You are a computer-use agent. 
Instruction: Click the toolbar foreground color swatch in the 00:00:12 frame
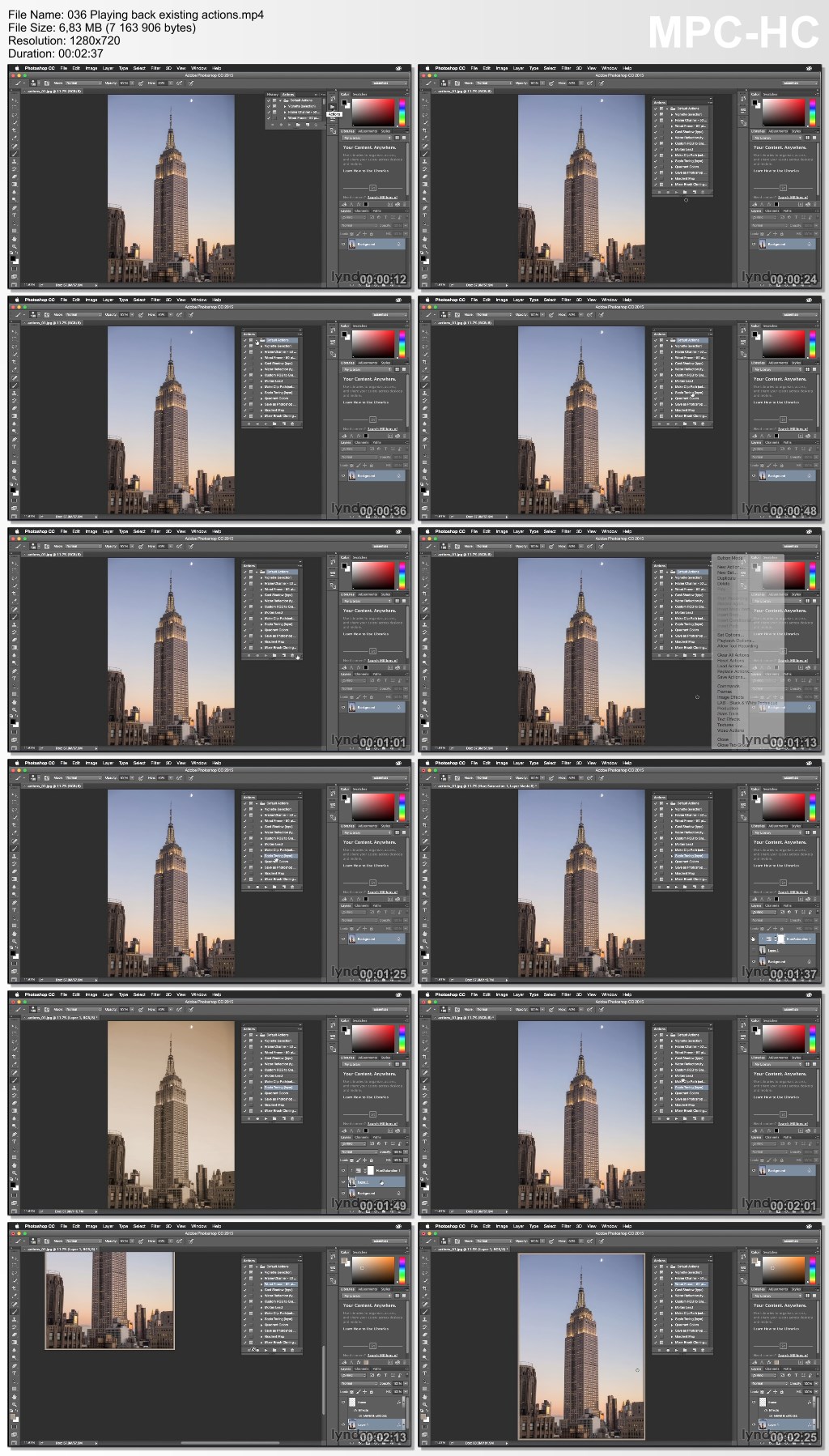(x=12, y=258)
